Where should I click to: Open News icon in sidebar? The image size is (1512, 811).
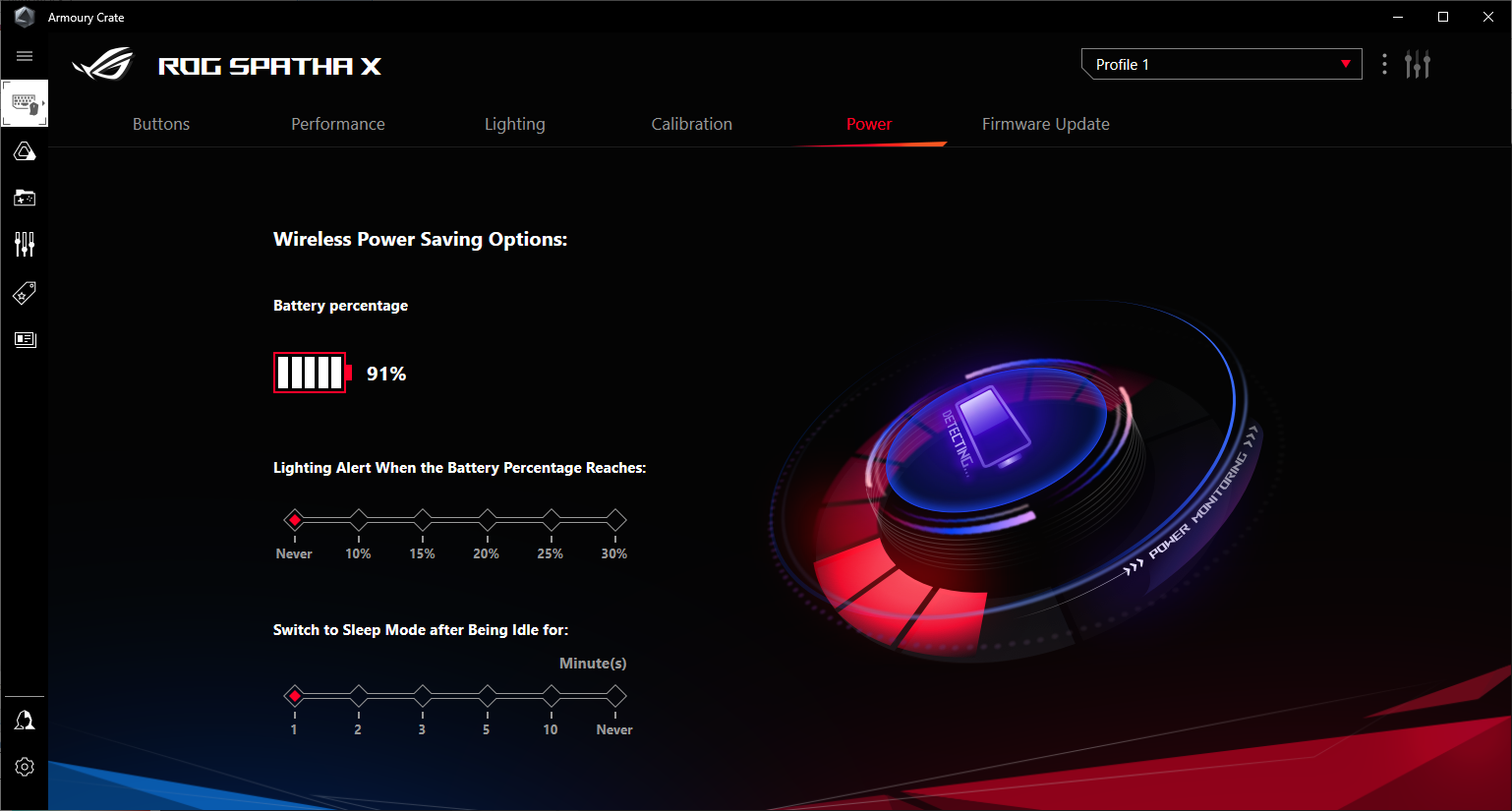pyautogui.click(x=25, y=339)
